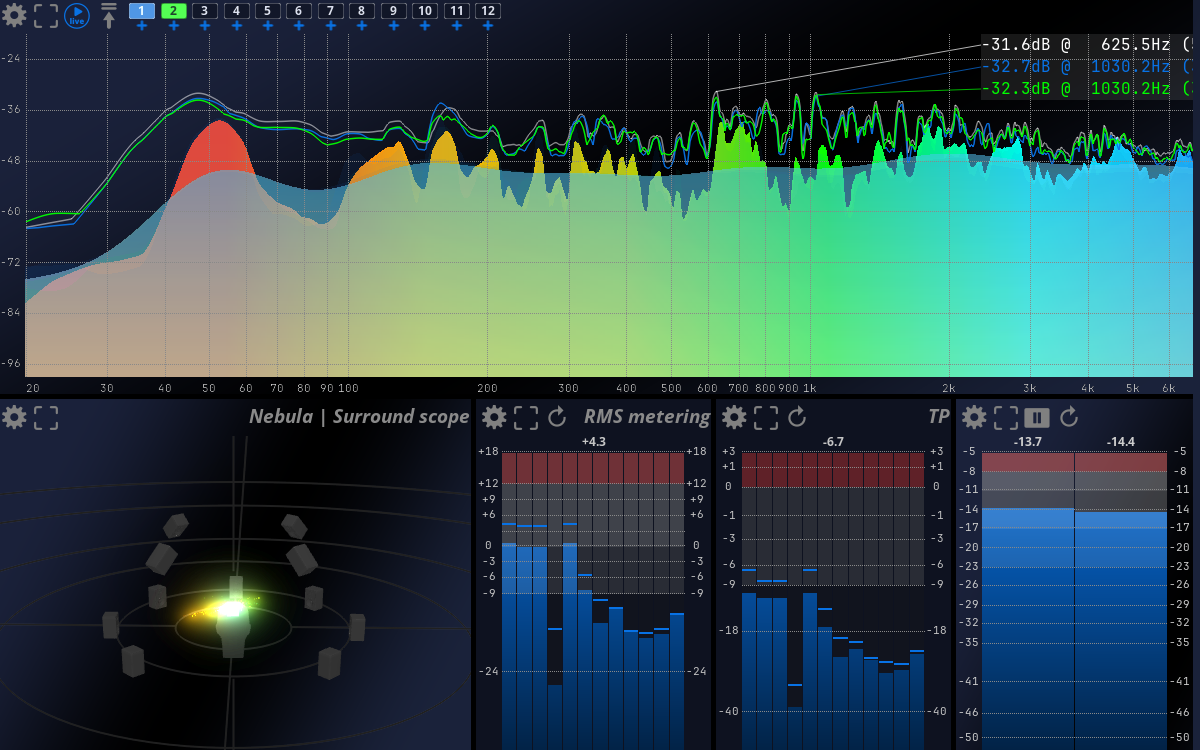The image size is (1200, 750).
Task: Click the plus button under channel 5
Action: click(x=266, y=27)
